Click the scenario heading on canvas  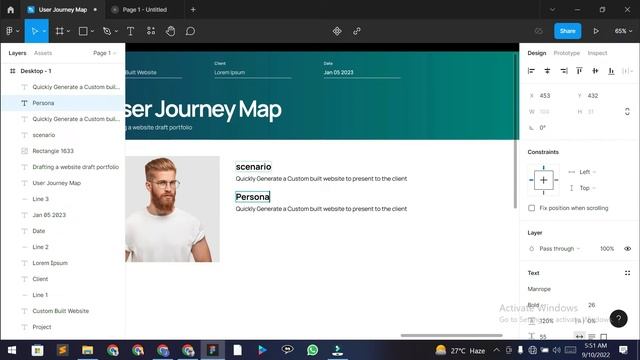(x=253, y=167)
